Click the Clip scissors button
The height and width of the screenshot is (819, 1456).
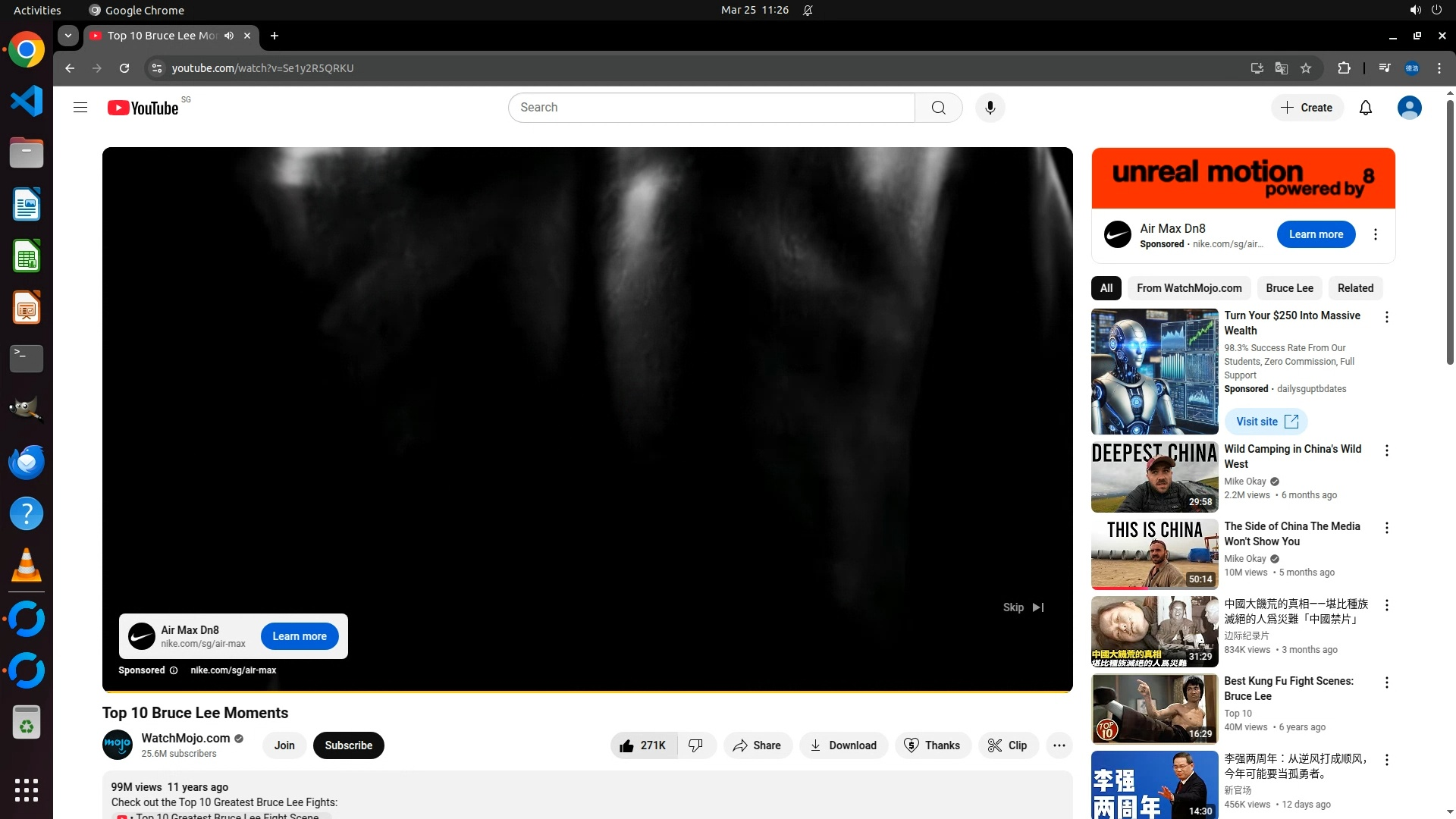[1007, 745]
